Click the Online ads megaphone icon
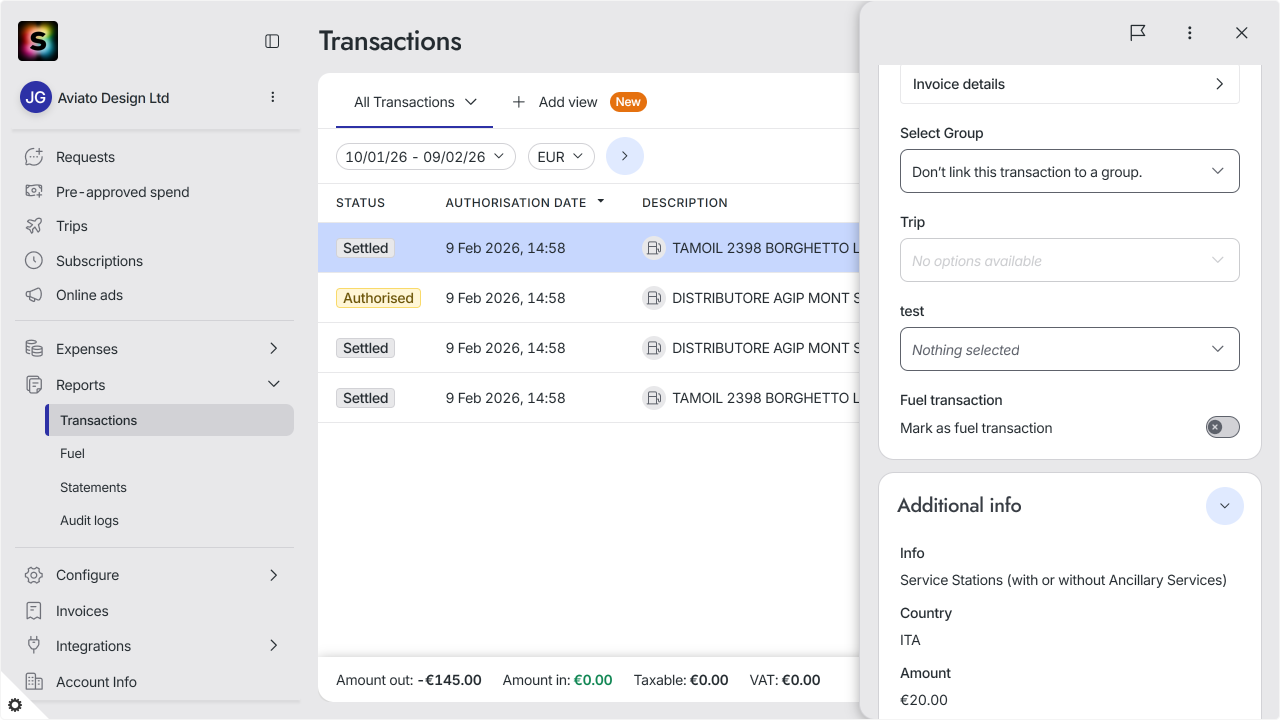The width and height of the screenshot is (1280, 720). [34, 295]
